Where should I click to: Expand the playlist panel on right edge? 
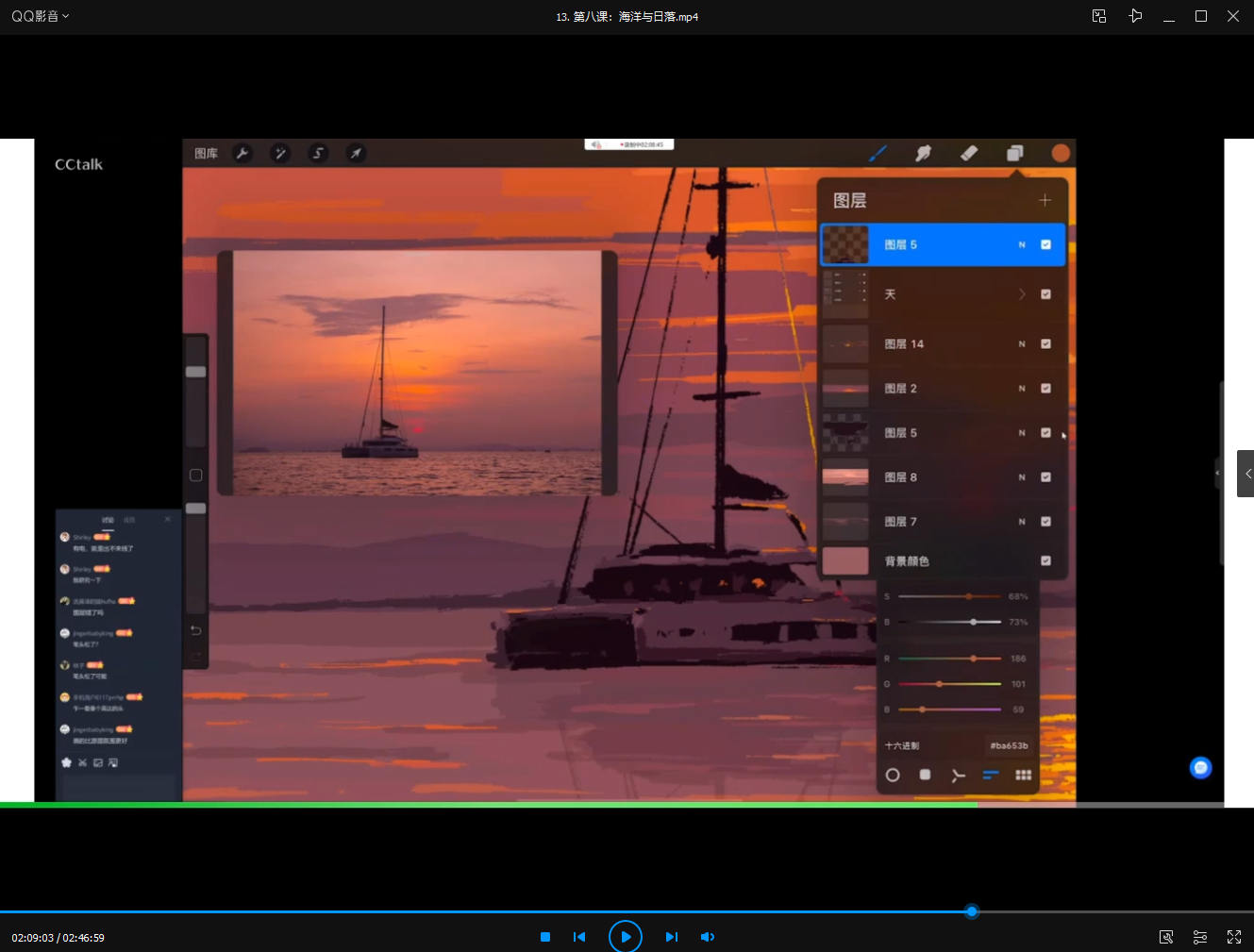tap(1246, 474)
